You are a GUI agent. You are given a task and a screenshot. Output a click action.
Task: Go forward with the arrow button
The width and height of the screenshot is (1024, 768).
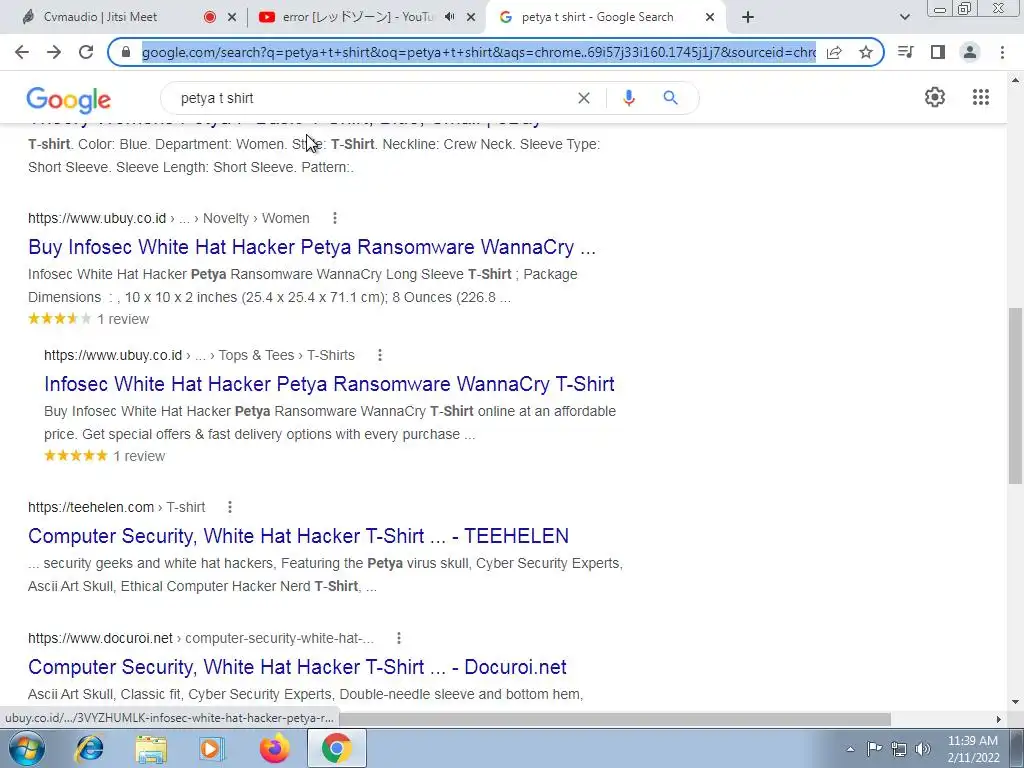[54, 52]
